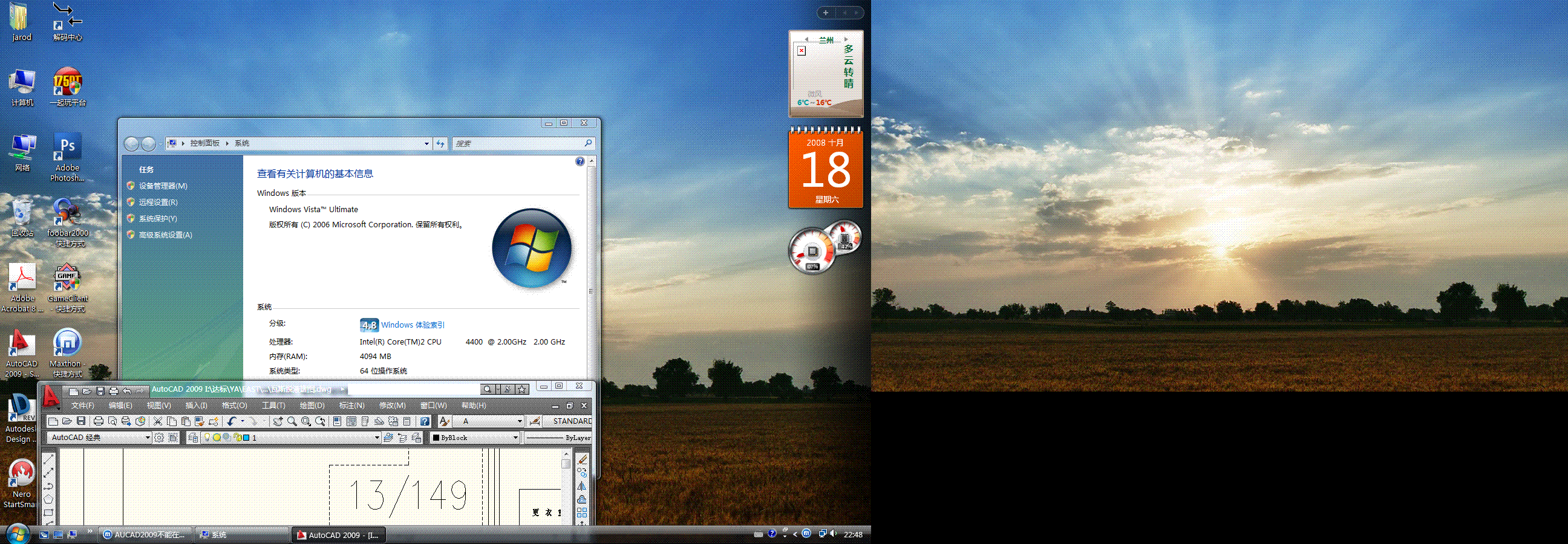Open Layer Properties Manager icon
The width and height of the screenshot is (1568, 544).
pyautogui.click(x=193, y=438)
